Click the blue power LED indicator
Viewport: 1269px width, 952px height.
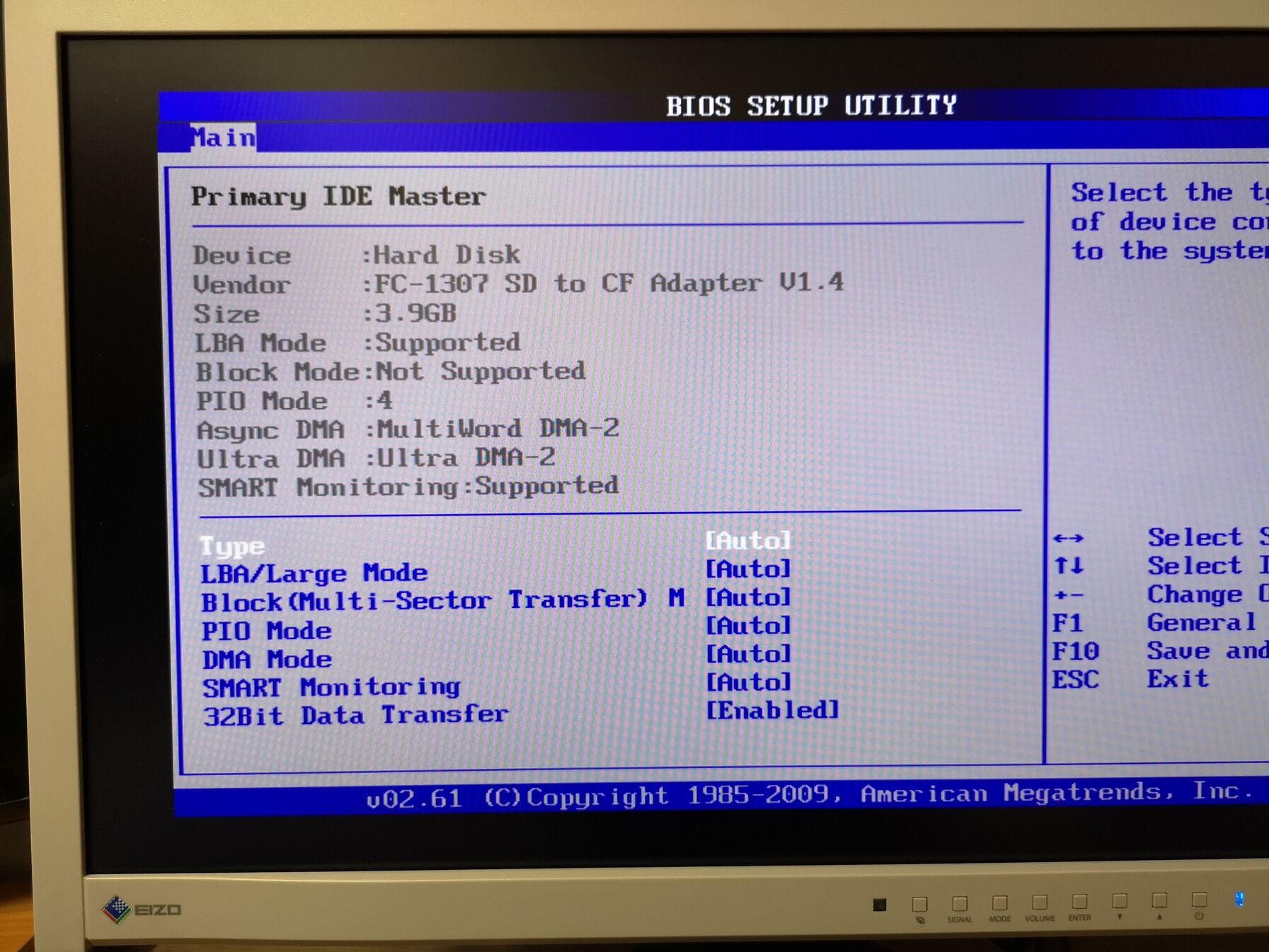(x=1239, y=899)
